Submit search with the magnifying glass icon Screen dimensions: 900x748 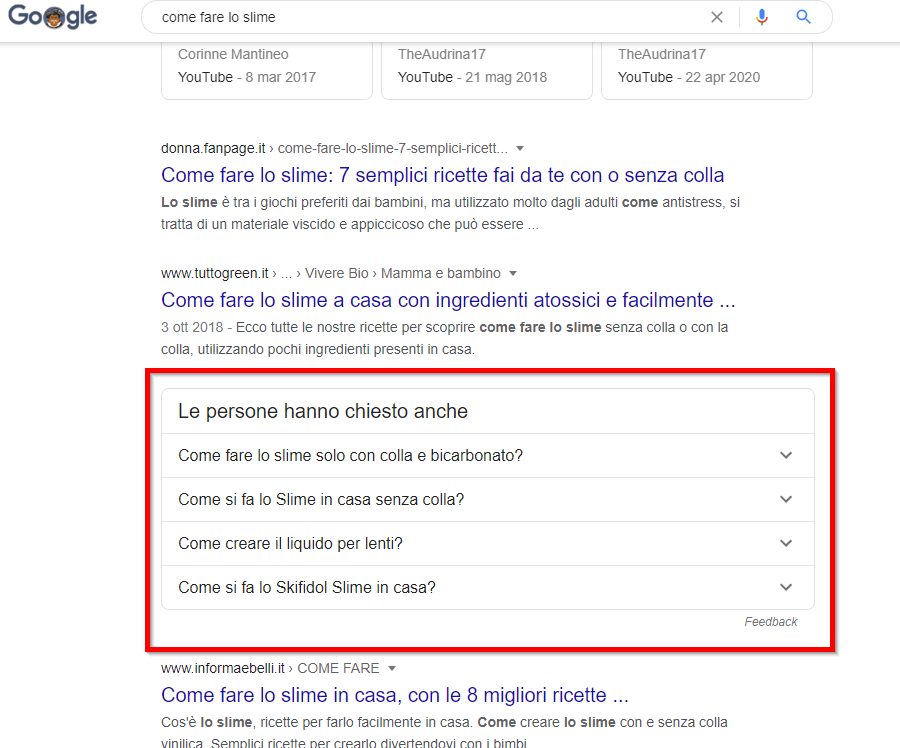[804, 17]
